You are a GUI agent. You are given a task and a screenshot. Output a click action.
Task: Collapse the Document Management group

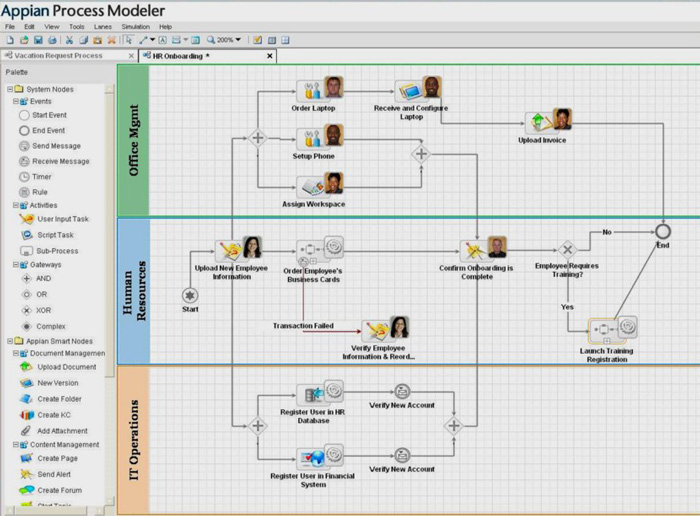pyautogui.click(x=16, y=353)
